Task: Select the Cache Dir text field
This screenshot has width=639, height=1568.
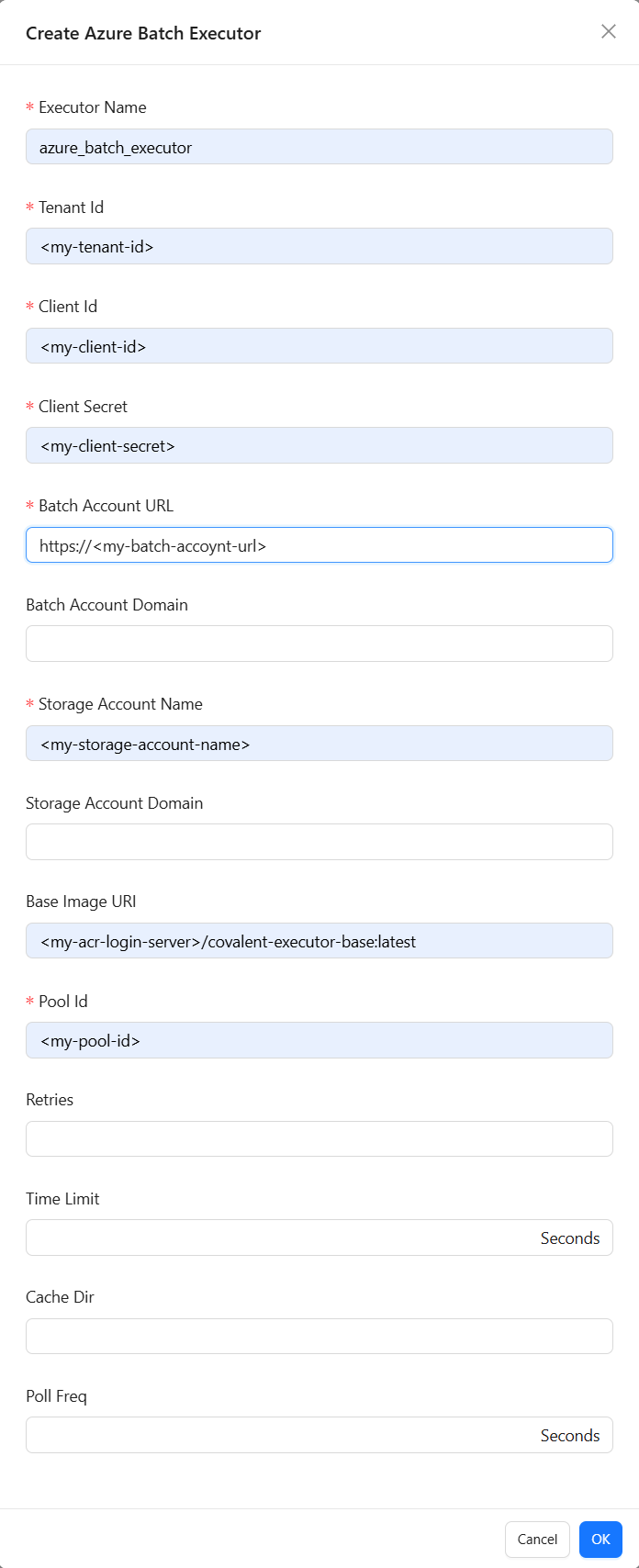Action: (319, 1336)
